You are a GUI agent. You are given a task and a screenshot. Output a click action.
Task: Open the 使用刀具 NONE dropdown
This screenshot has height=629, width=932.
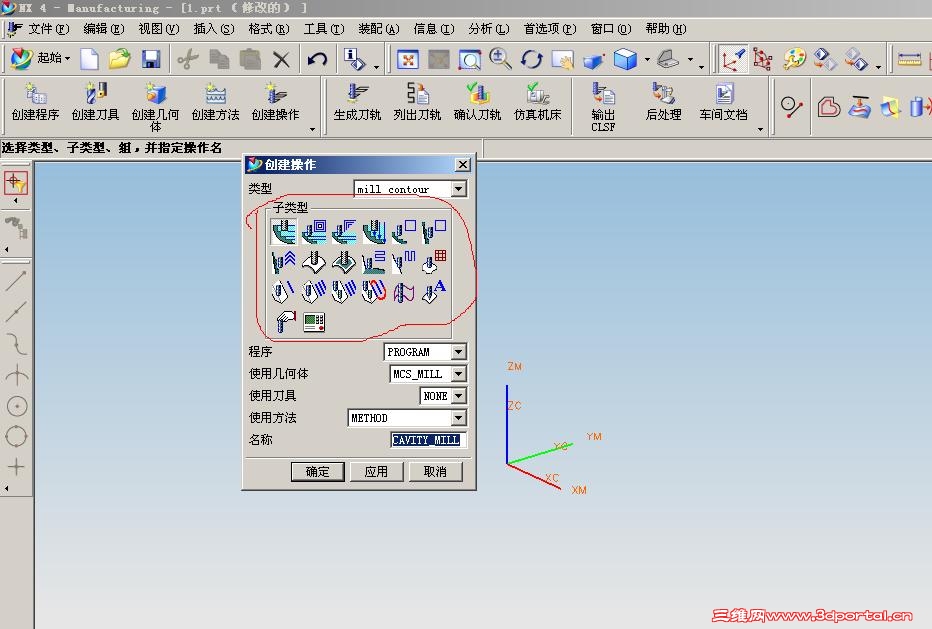[x=458, y=396]
